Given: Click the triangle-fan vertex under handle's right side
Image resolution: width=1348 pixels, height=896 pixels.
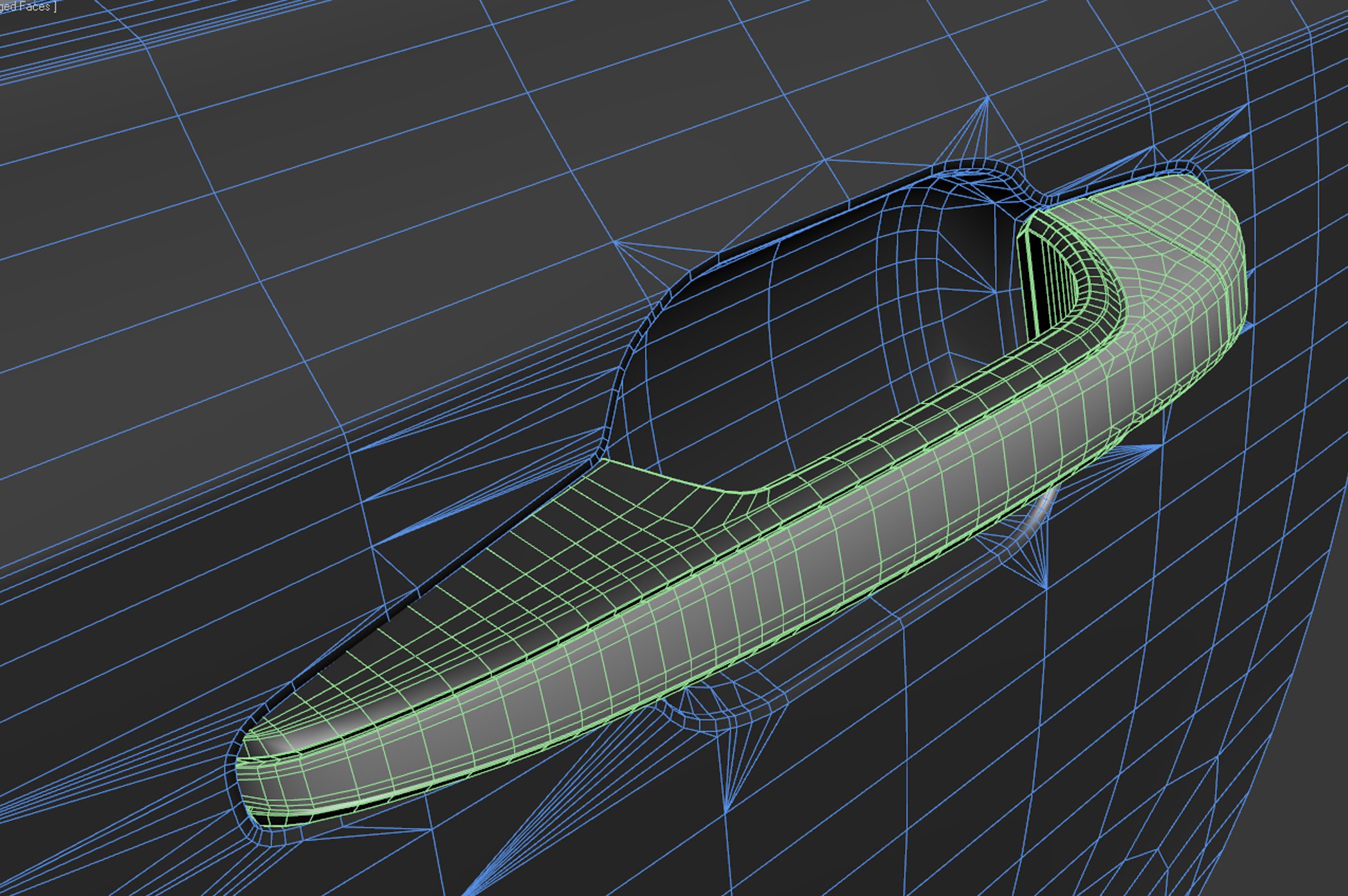Looking at the screenshot, I should (x=1046, y=587).
